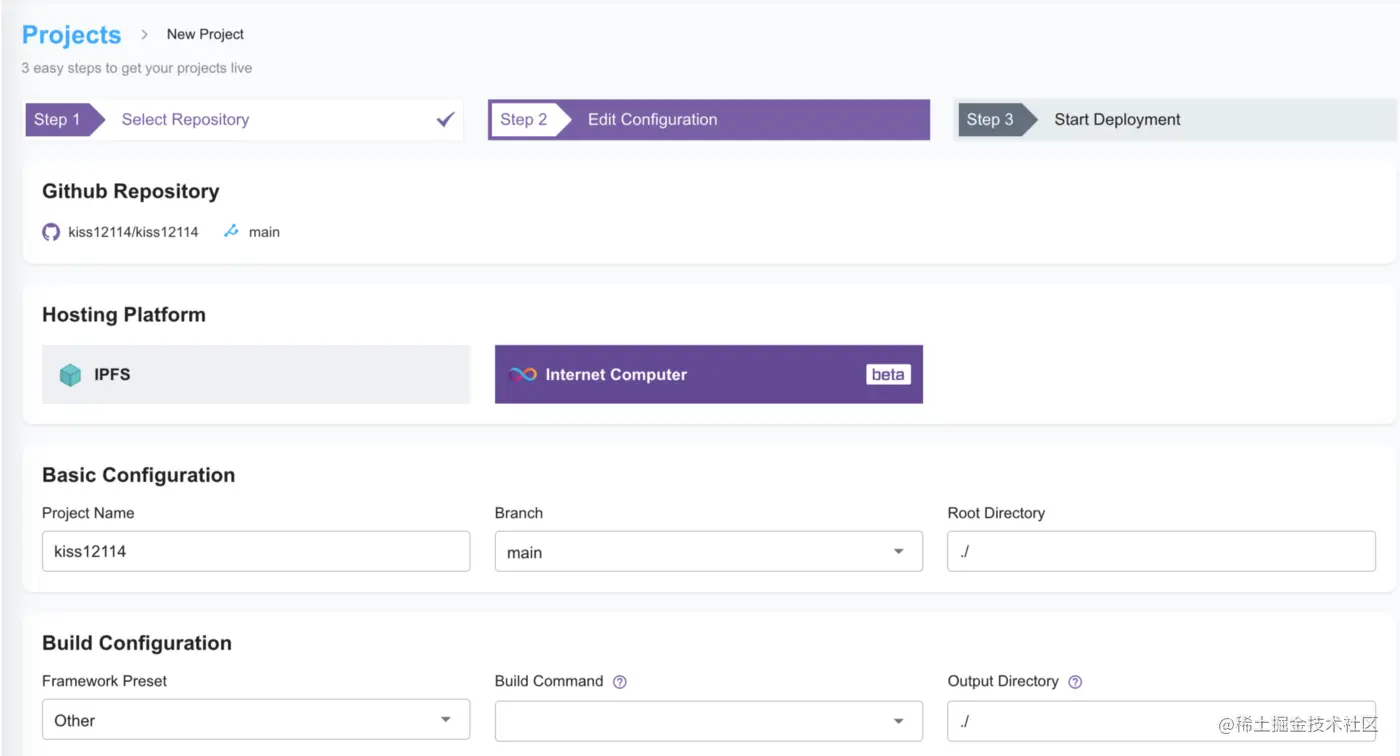Expand the Framework Preset dropdown
The height and width of the screenshot is (756, 1400).
[255, 720]
